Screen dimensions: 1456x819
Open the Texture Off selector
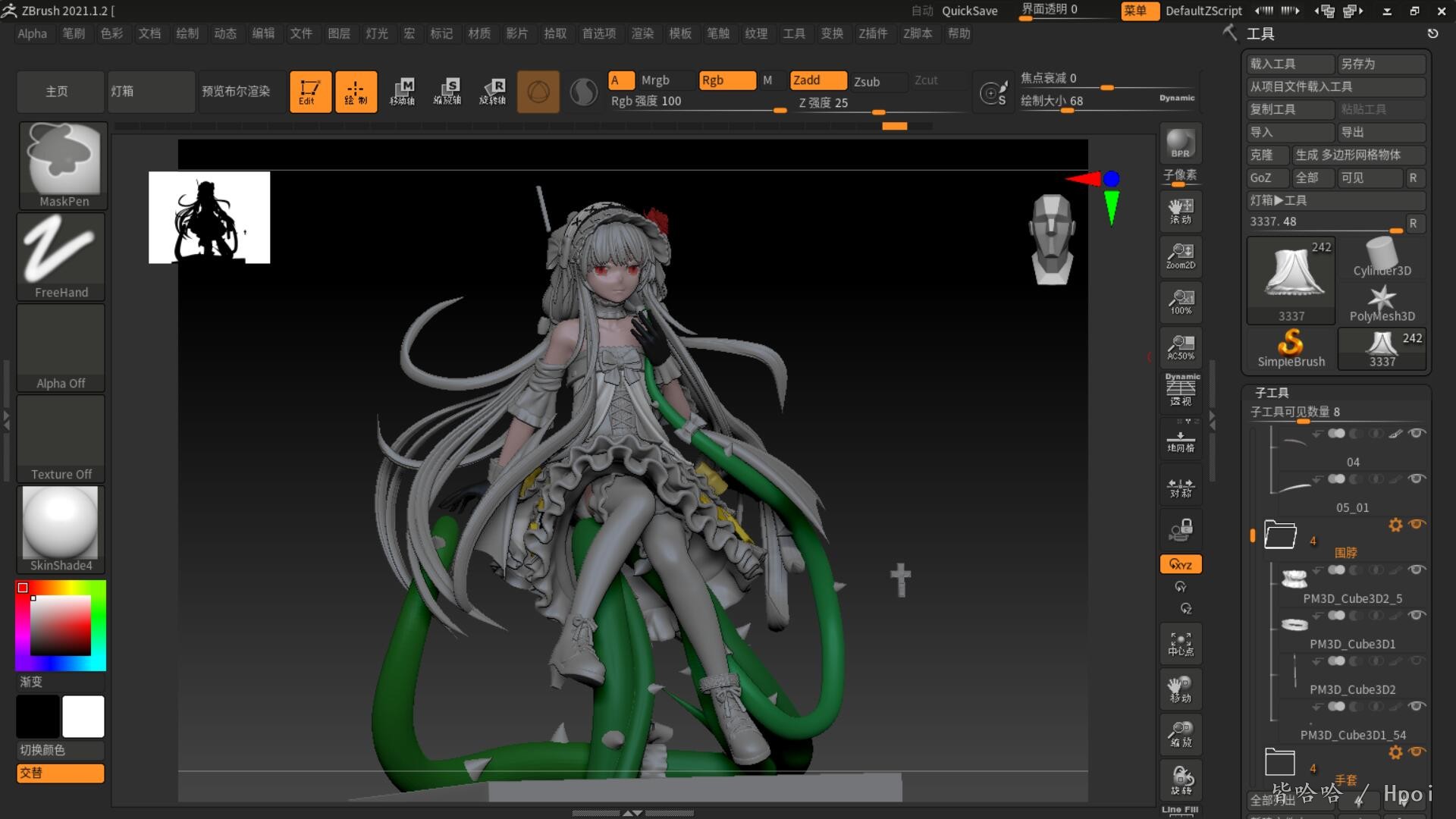61,438
